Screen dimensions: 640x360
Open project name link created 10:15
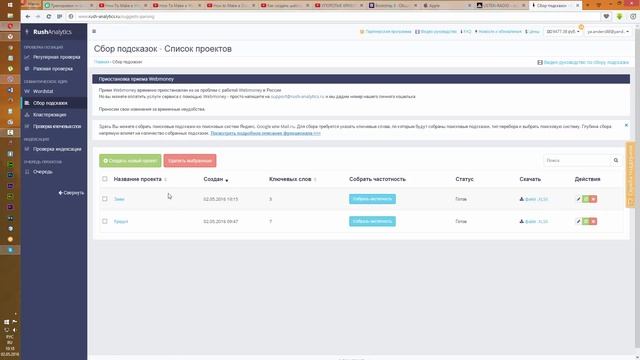pos(119,199)
